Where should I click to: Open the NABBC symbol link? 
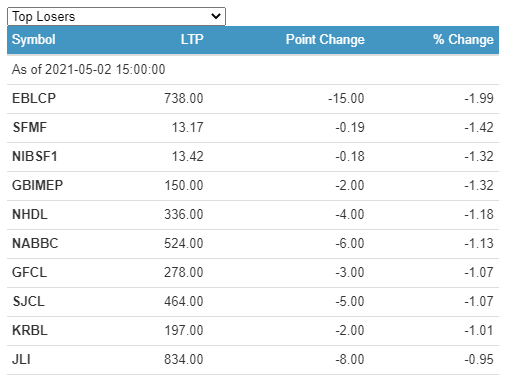35,244
